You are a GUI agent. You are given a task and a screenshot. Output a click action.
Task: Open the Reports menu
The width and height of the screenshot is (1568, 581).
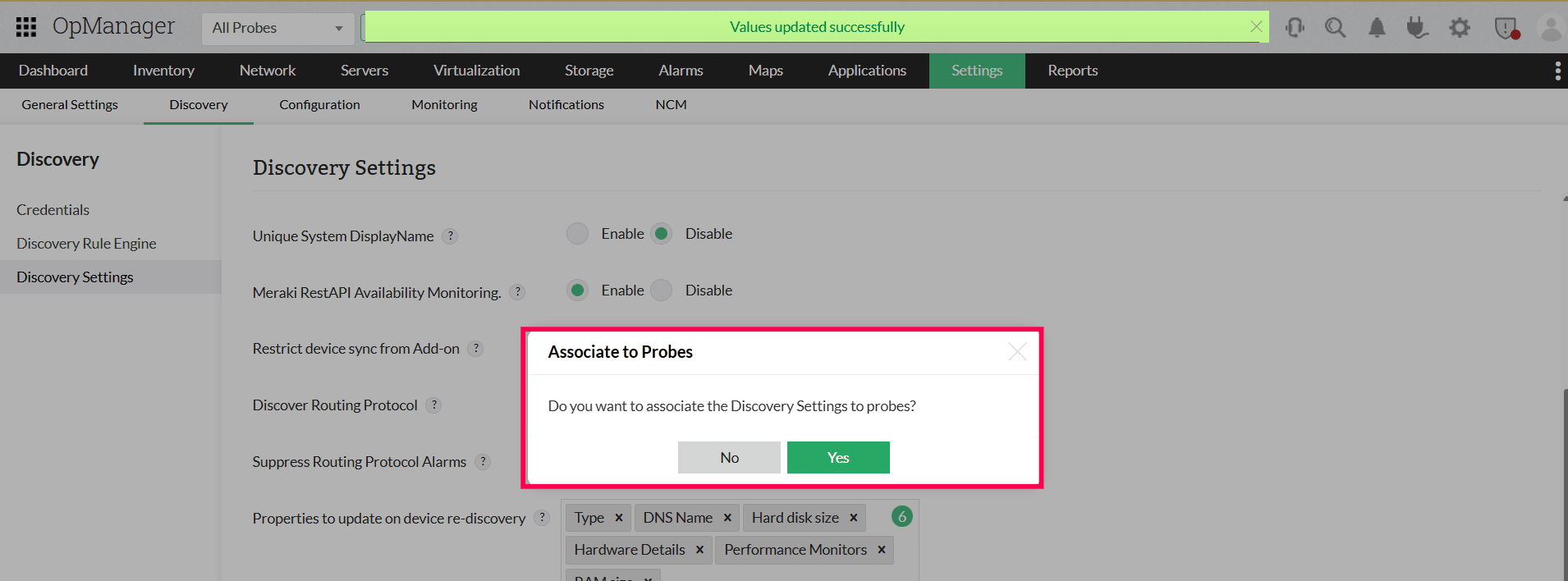point(1073,71)
